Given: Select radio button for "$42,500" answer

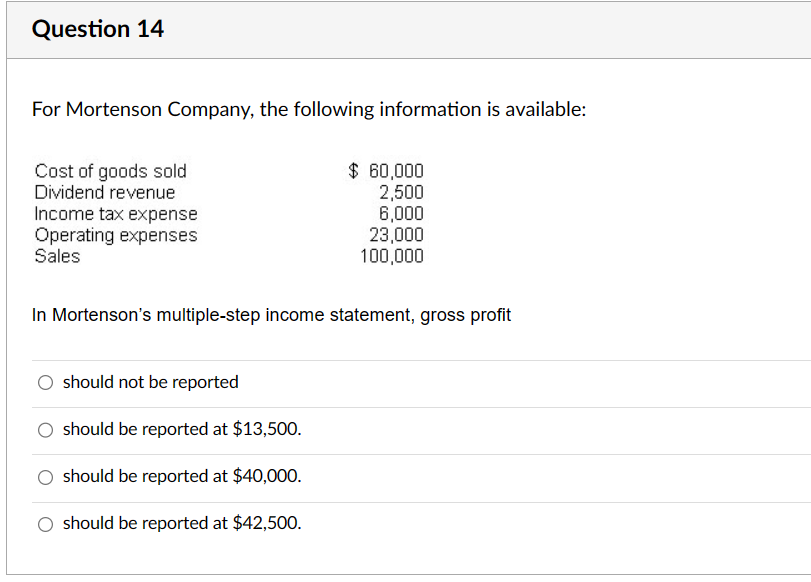Looking at the screenshot, I should [x=45, y=523].
